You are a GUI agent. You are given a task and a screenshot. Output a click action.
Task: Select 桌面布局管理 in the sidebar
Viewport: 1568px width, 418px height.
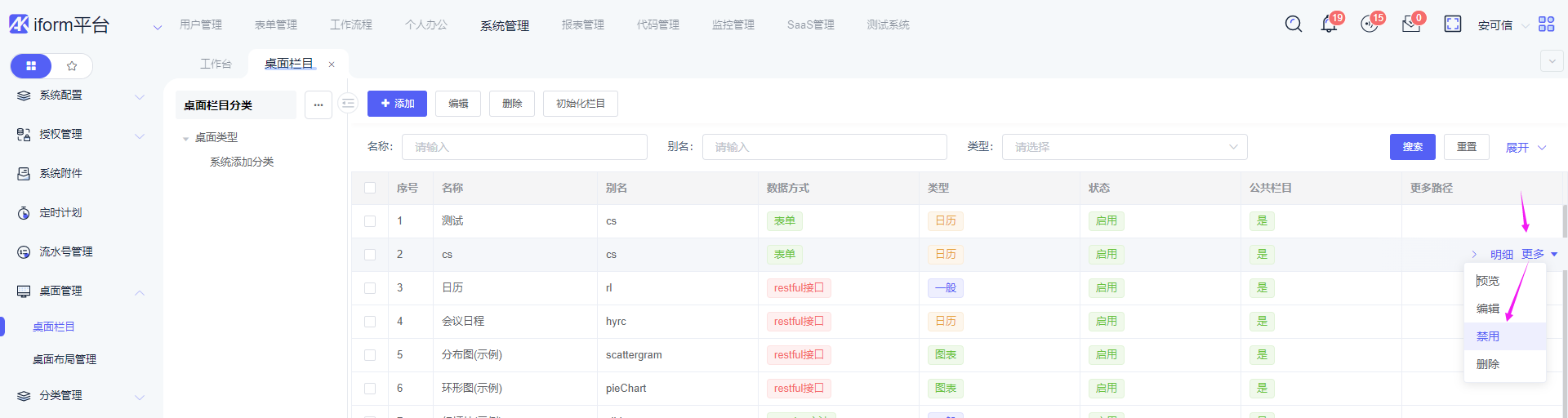tap(65, 359)
